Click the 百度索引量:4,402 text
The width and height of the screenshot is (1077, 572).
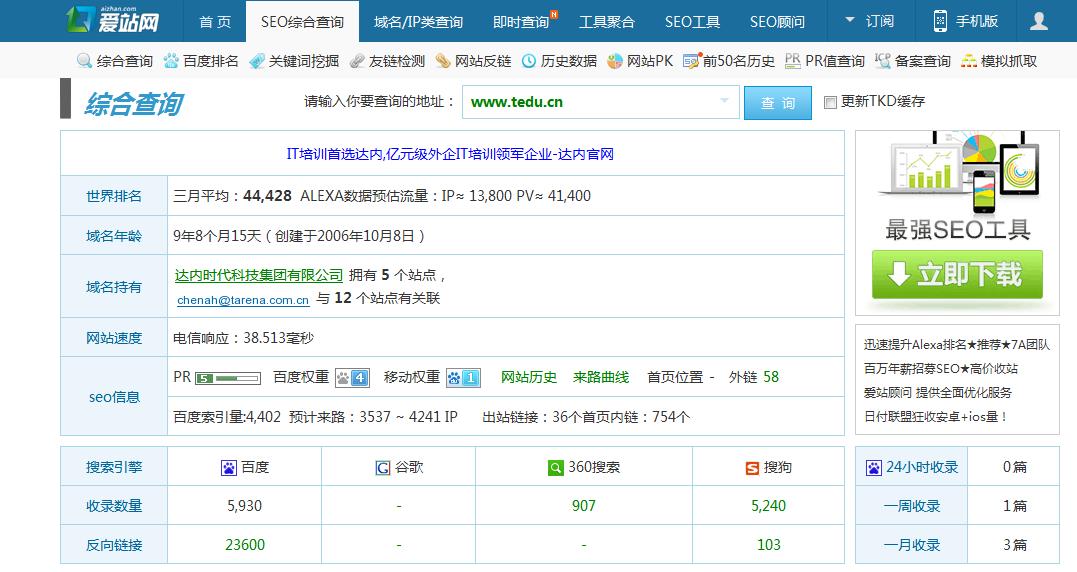(227, 417)
